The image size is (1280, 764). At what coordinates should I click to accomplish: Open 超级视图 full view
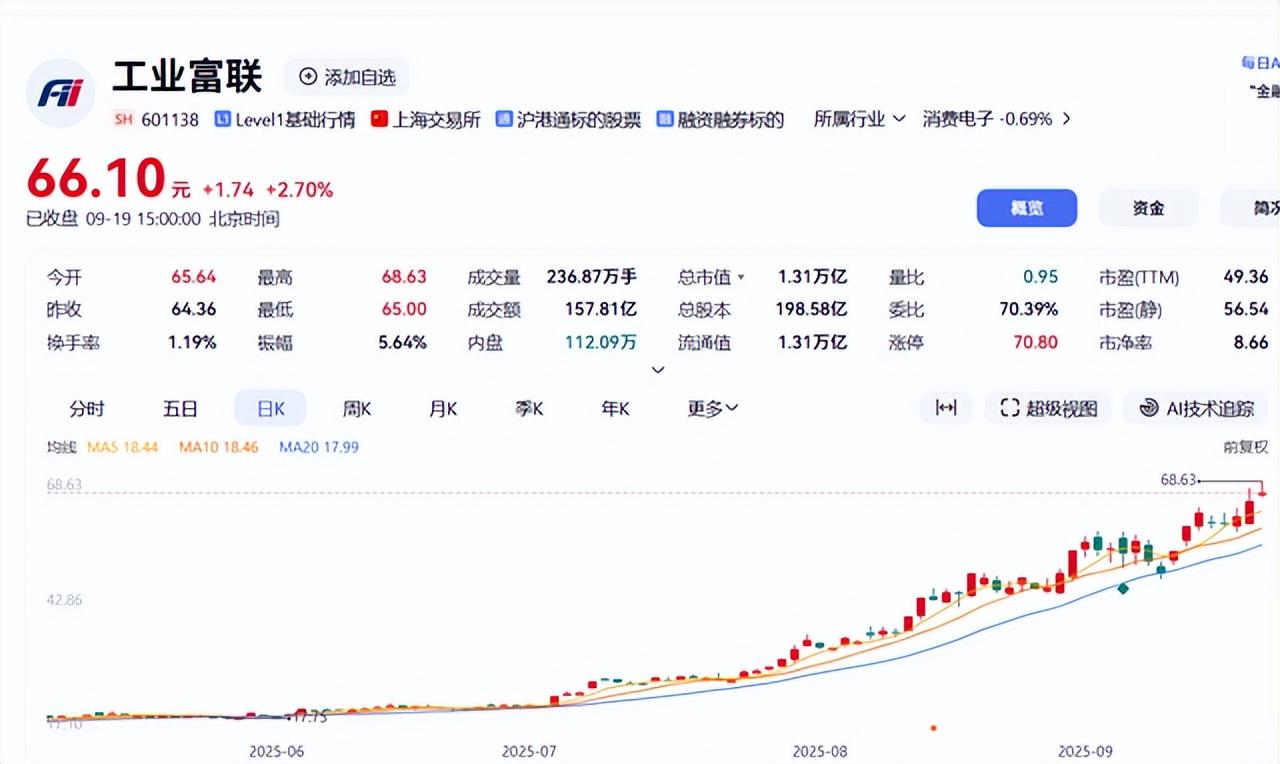pyautogui.click(x=1048, y=407)
